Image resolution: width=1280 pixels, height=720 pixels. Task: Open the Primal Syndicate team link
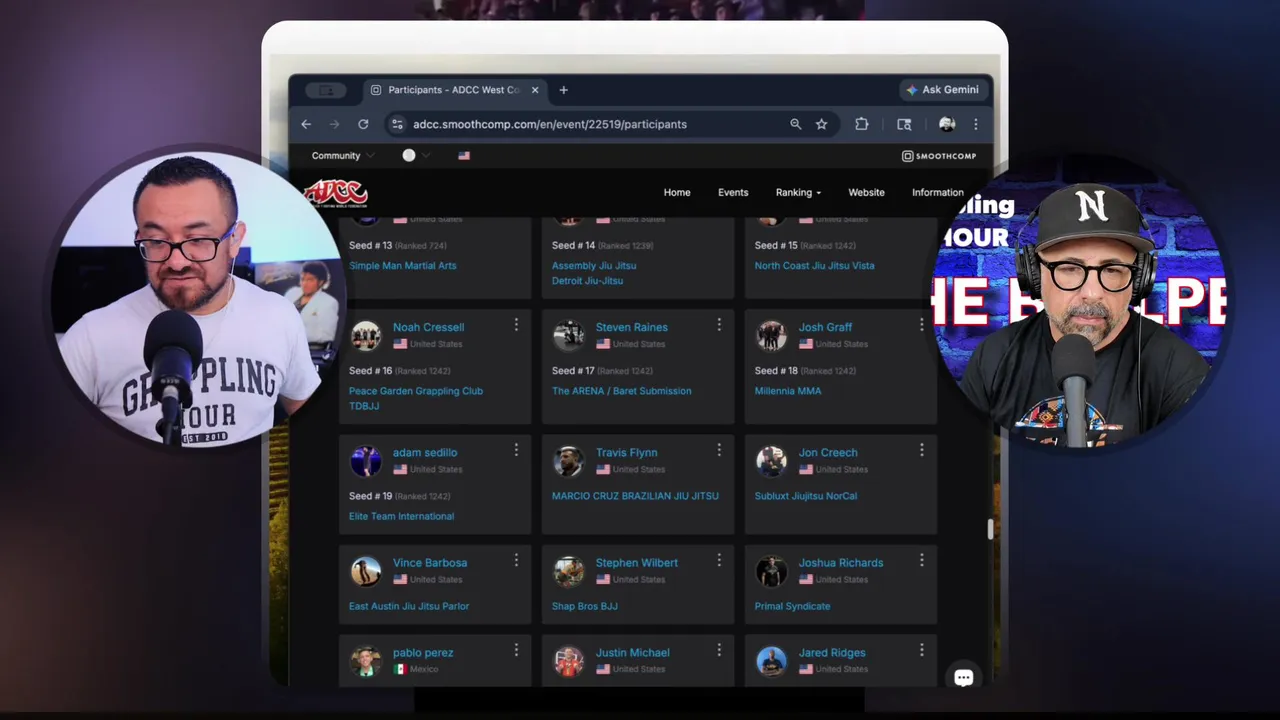click(x=792, y=606)
